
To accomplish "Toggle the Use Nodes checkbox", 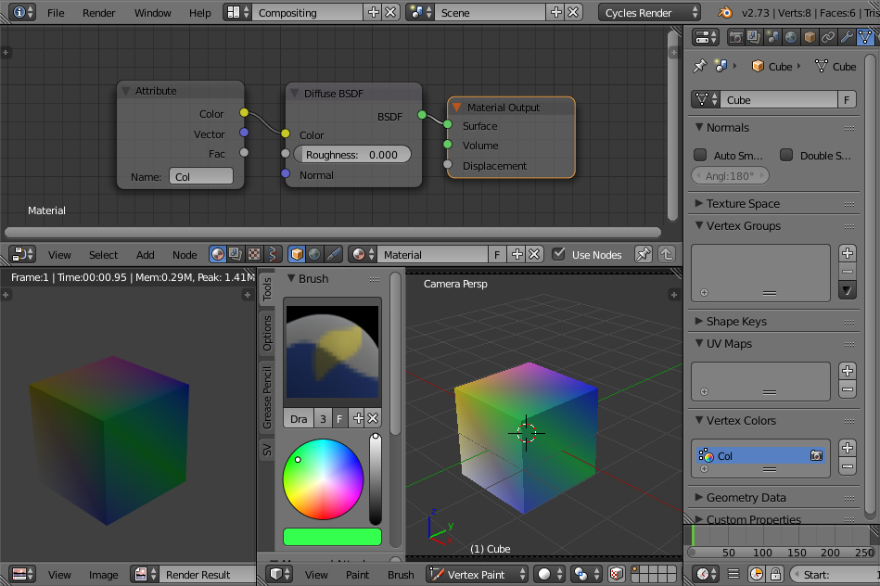I will (558, 254).
